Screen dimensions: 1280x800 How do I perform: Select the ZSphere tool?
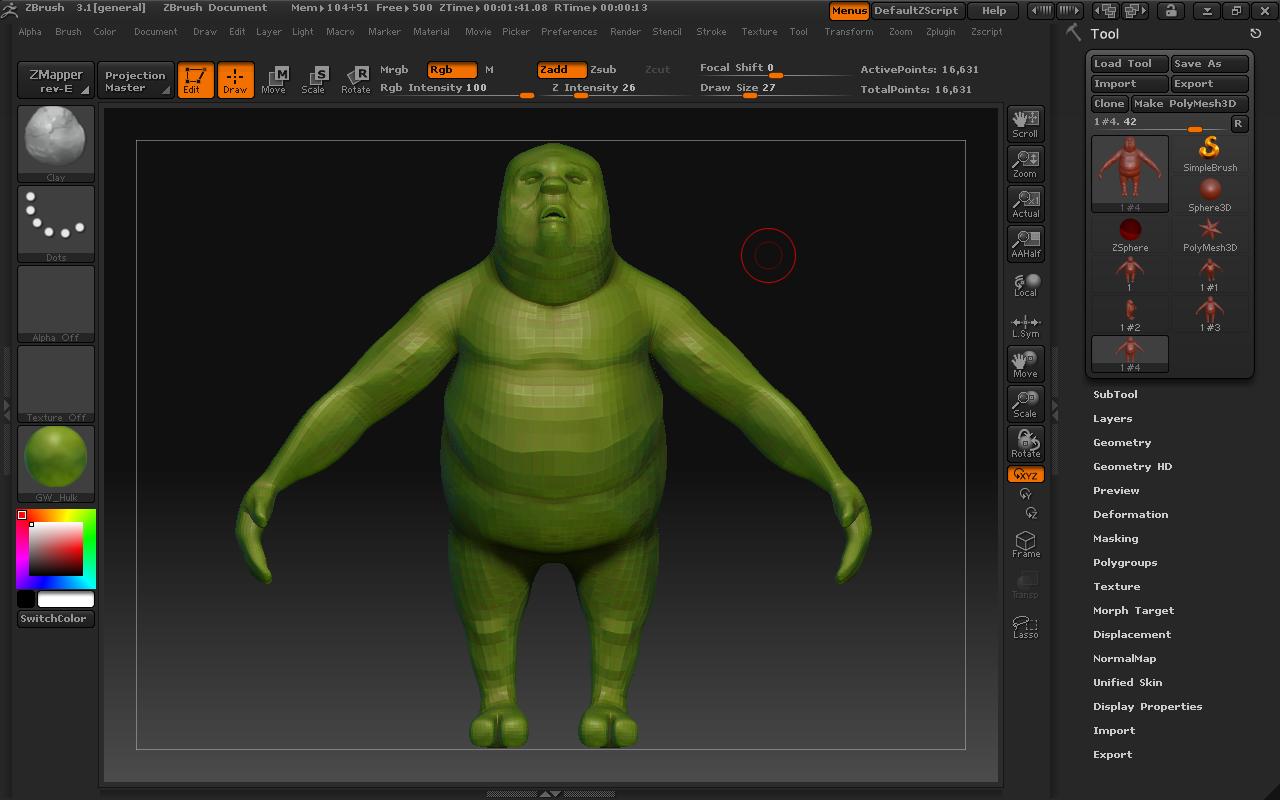[x=1130, y=234]
